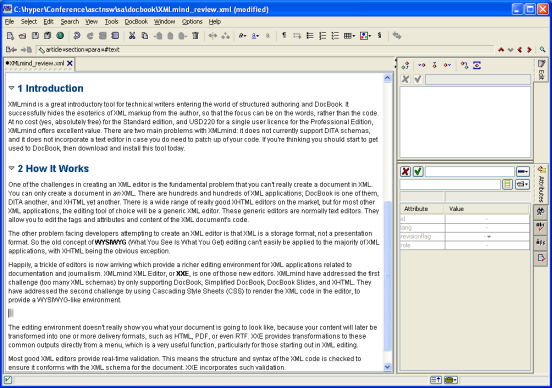The image size is (552, 388).
Task: Open the italic text style dropdown
Action: pos(242,36)
